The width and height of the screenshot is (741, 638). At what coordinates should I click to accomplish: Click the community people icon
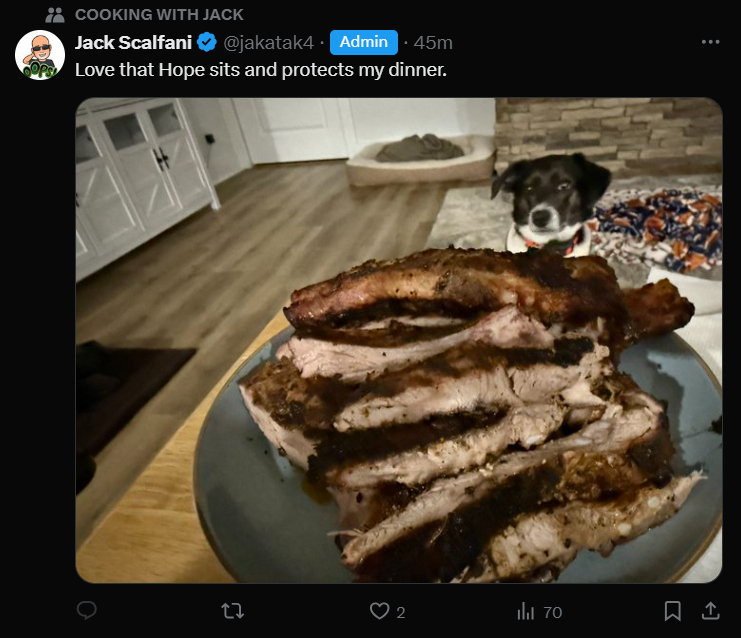tap(55, 15)
